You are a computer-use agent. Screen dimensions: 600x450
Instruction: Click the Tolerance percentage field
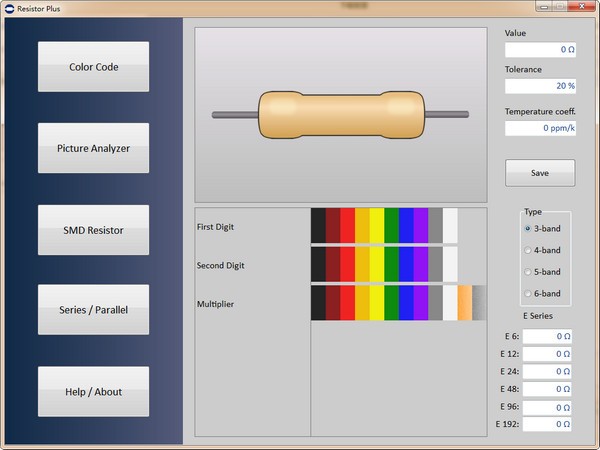click(540, 86)
